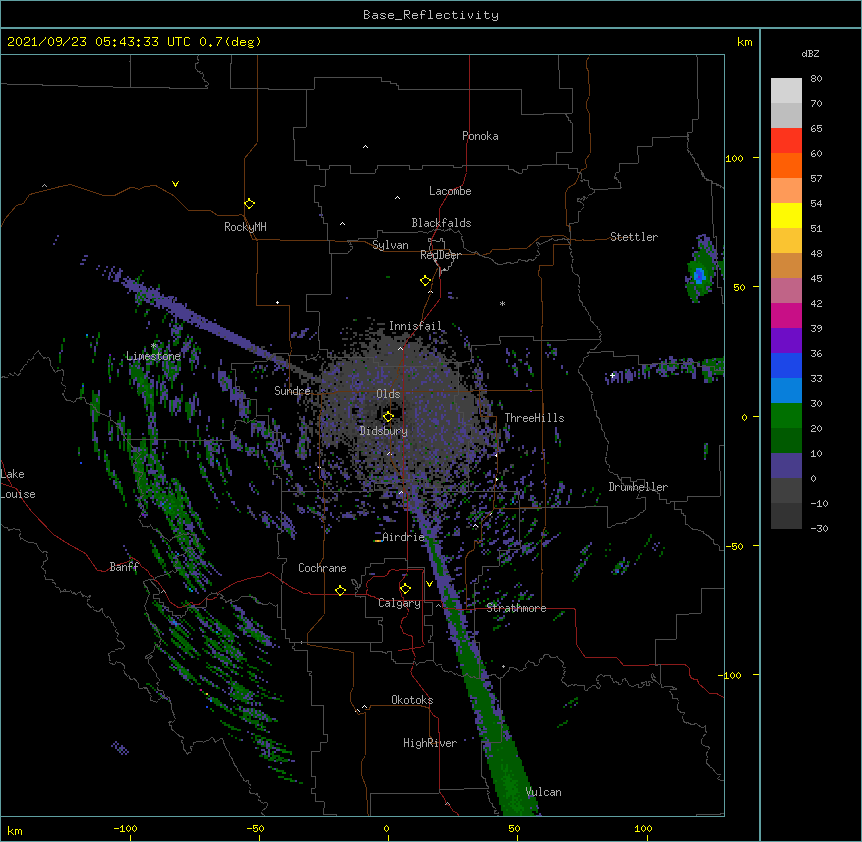862x842 pixels.
Task: Click the Limestone label
Action: (153, 356)
